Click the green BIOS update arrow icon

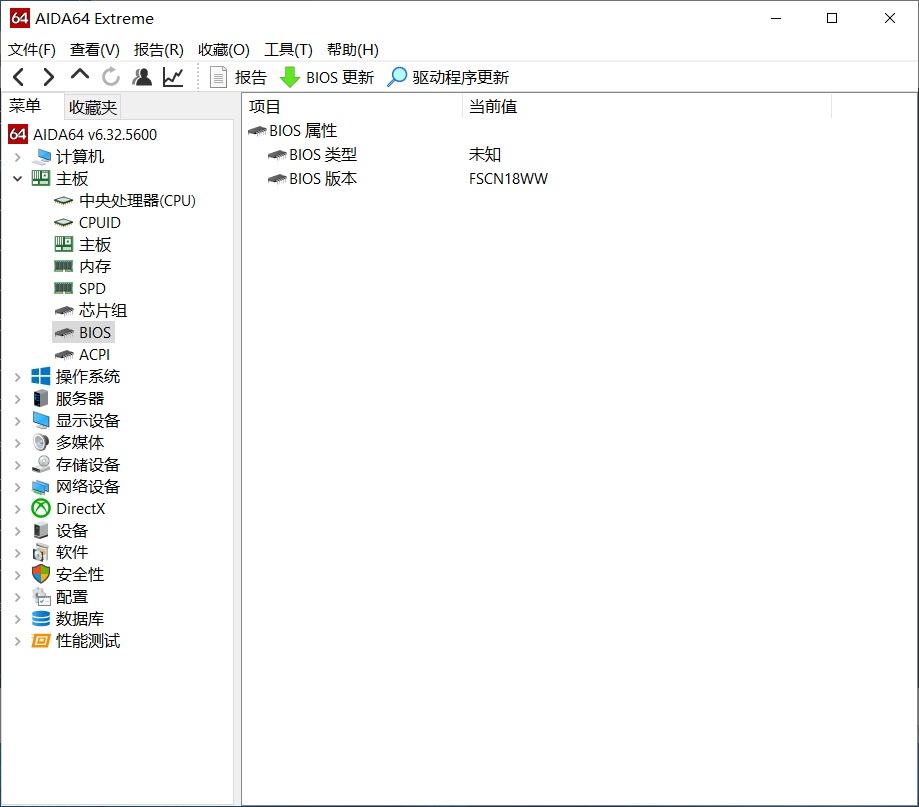(x=290, y=77)
